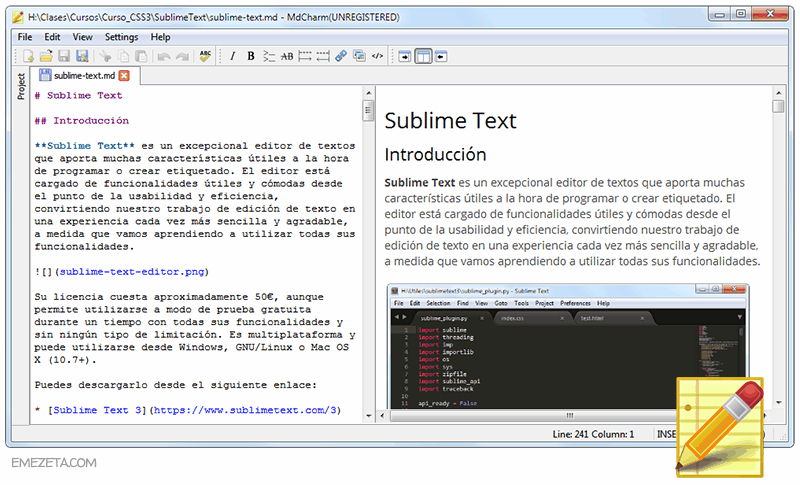Minimize the MdCharm window
This screenshot has width=800, height=485.
(719, 14)
